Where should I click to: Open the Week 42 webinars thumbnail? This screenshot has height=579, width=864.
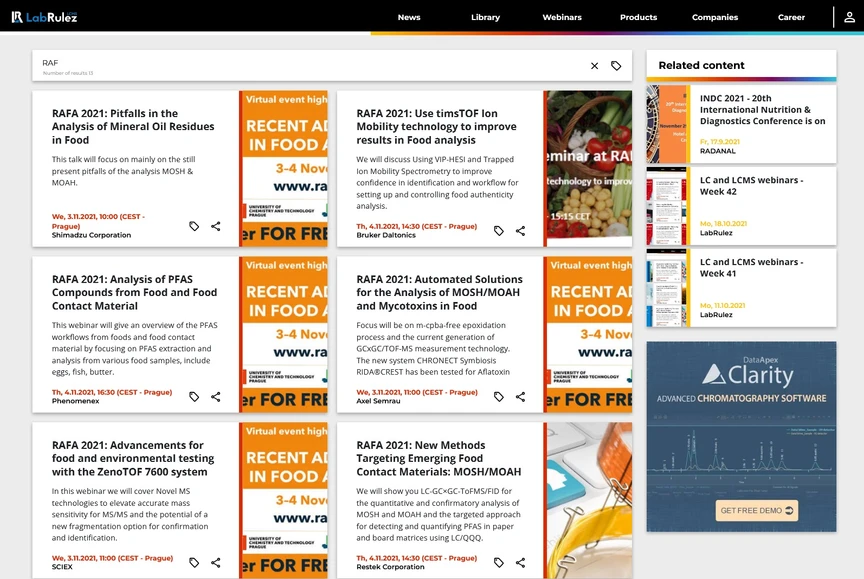tap(668, 206)
